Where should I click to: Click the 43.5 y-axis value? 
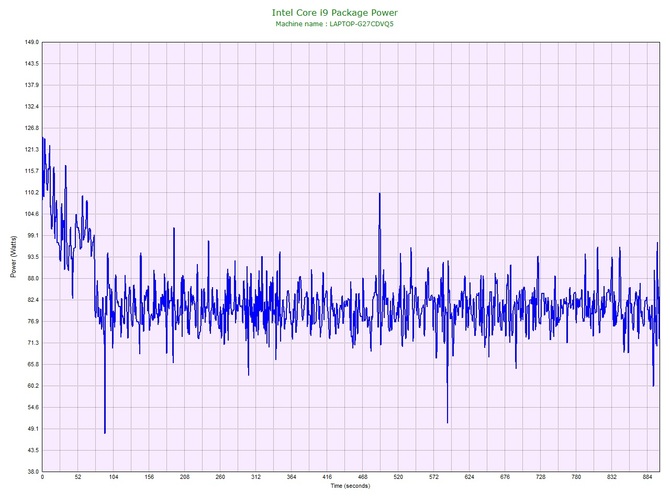33,450
